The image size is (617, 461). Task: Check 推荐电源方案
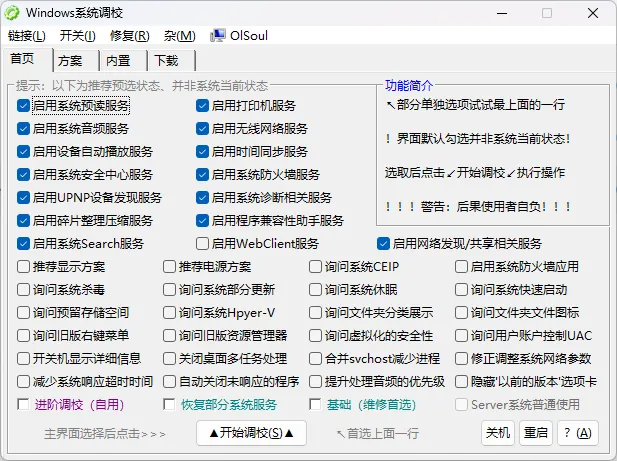pyautogui.click(x=169, y=267)
